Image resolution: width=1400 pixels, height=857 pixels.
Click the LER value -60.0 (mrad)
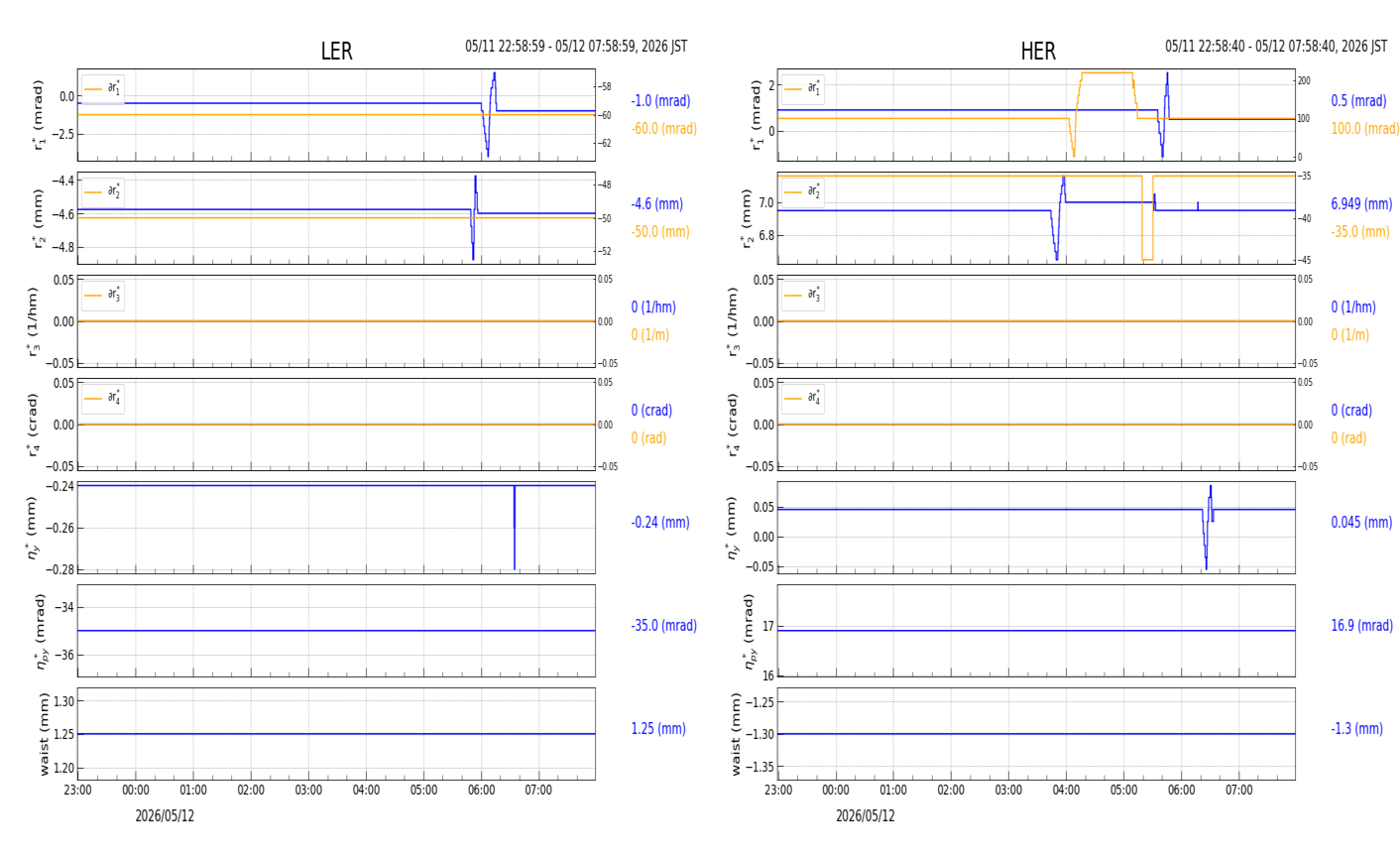[663, 129]
